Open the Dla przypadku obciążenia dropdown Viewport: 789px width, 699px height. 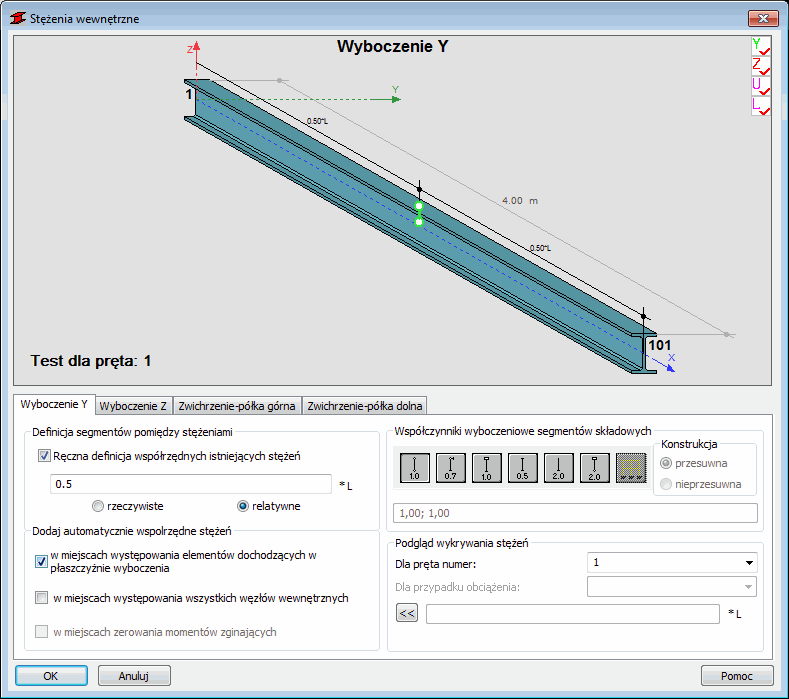(x=672, y=587)
